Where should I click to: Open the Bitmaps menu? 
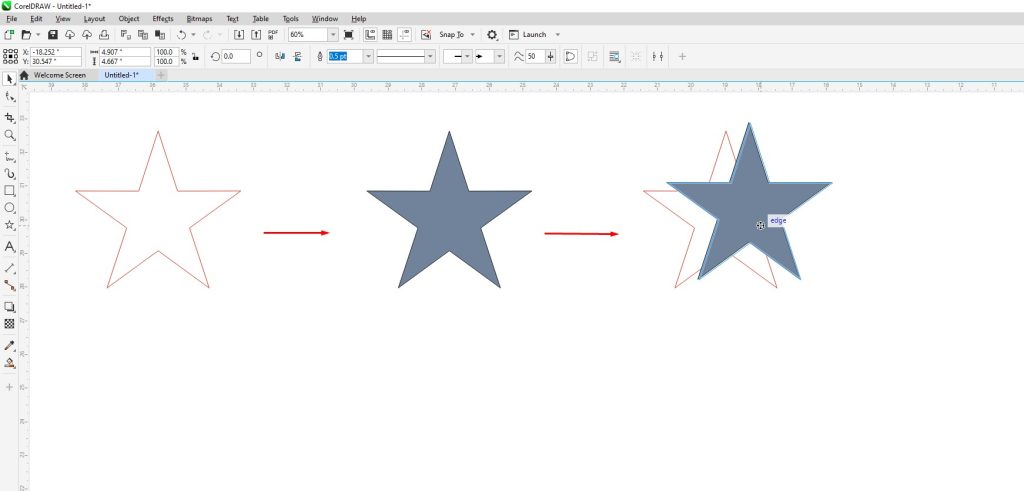tap(199, 19)
